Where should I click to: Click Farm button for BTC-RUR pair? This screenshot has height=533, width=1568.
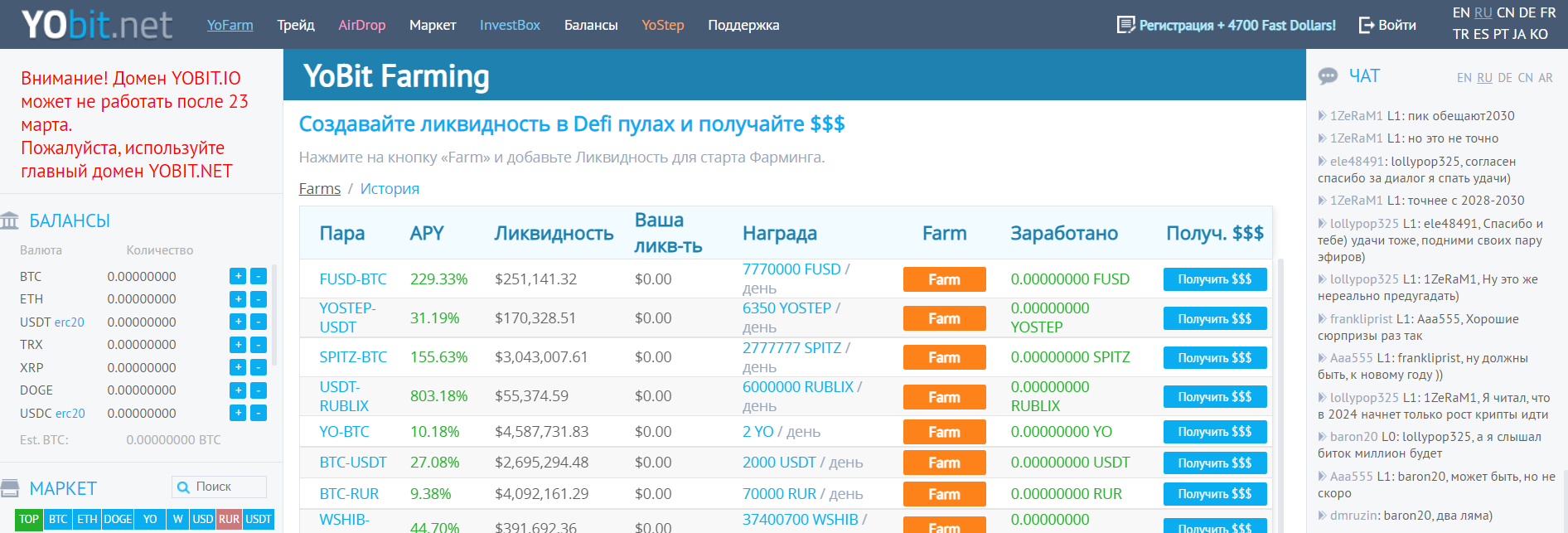(x=944, y=494)
